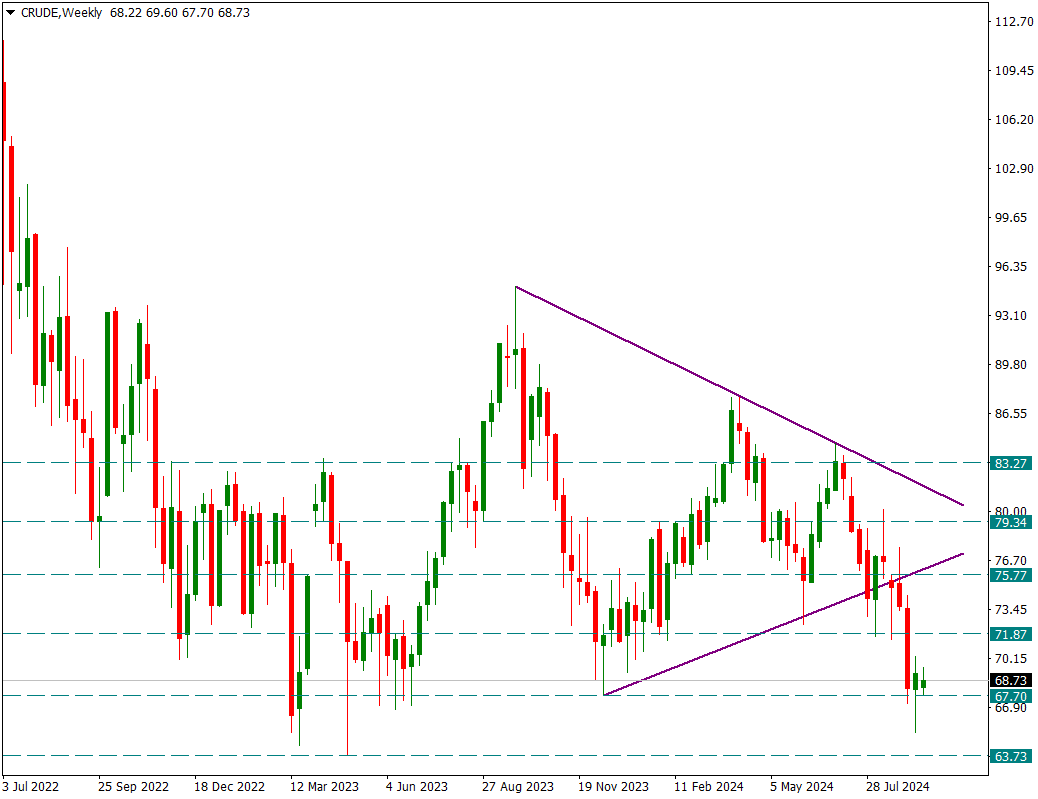Click the 106.20 price scale value
The image size is (1038, 799).
click(1014, 119)
